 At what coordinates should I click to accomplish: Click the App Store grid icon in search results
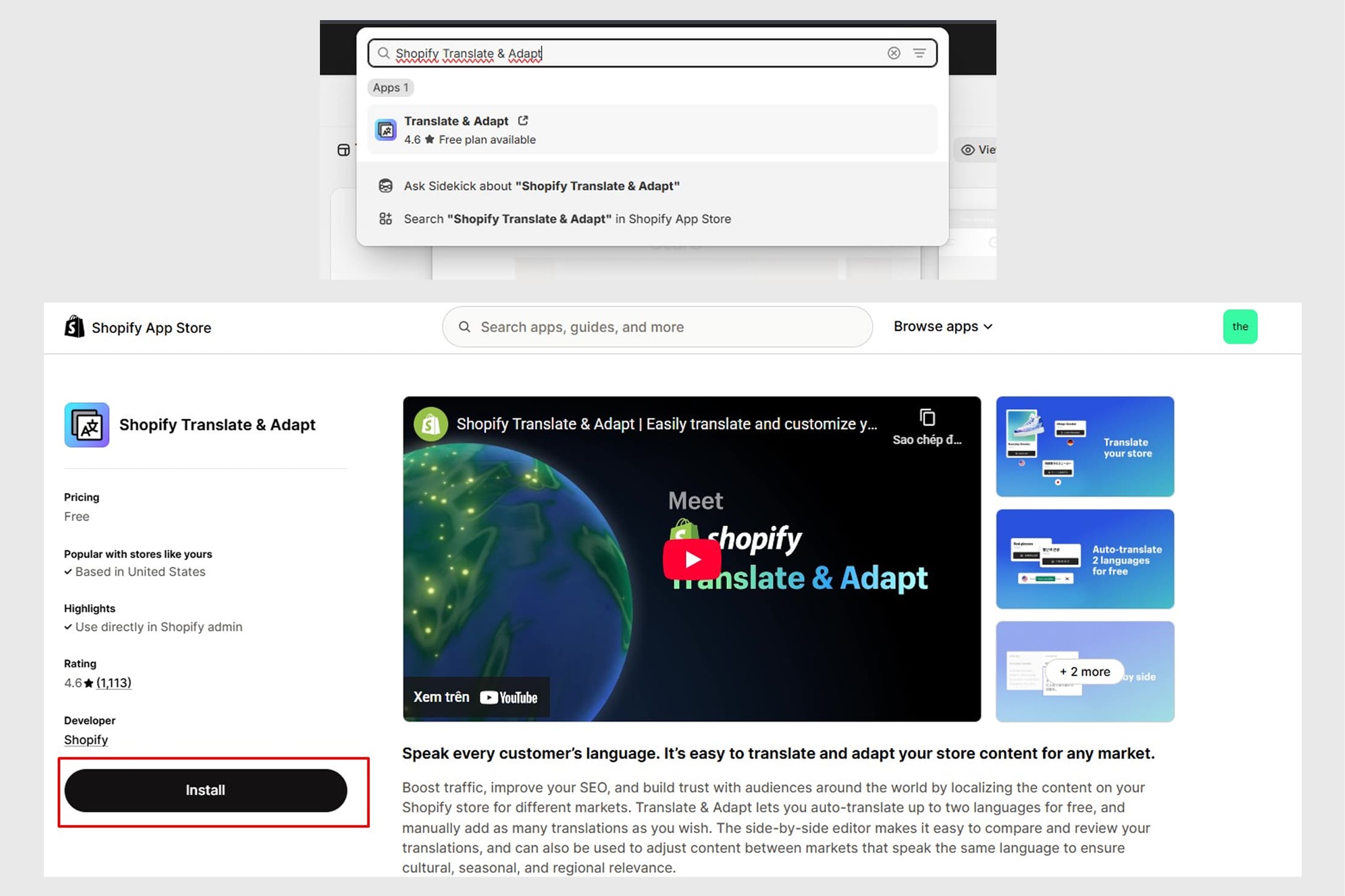pyautogui.click(x=386, y=219)
